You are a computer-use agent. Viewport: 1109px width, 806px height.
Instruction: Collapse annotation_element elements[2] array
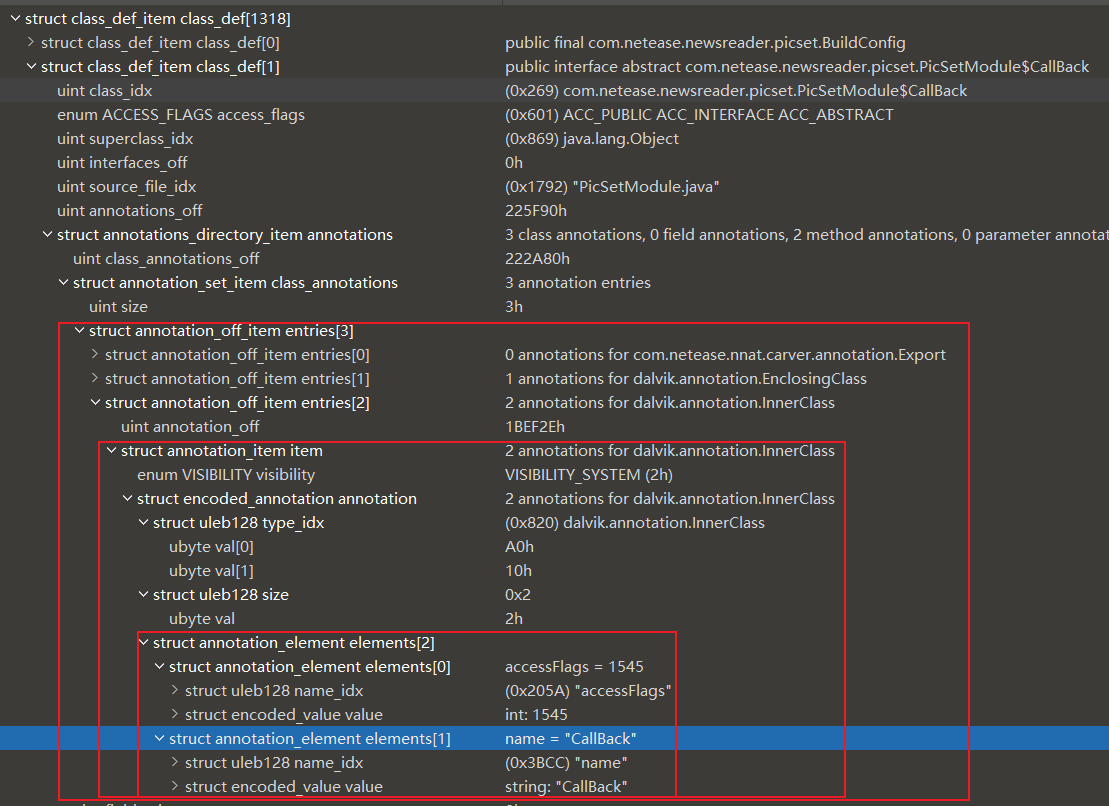[143, 643]
